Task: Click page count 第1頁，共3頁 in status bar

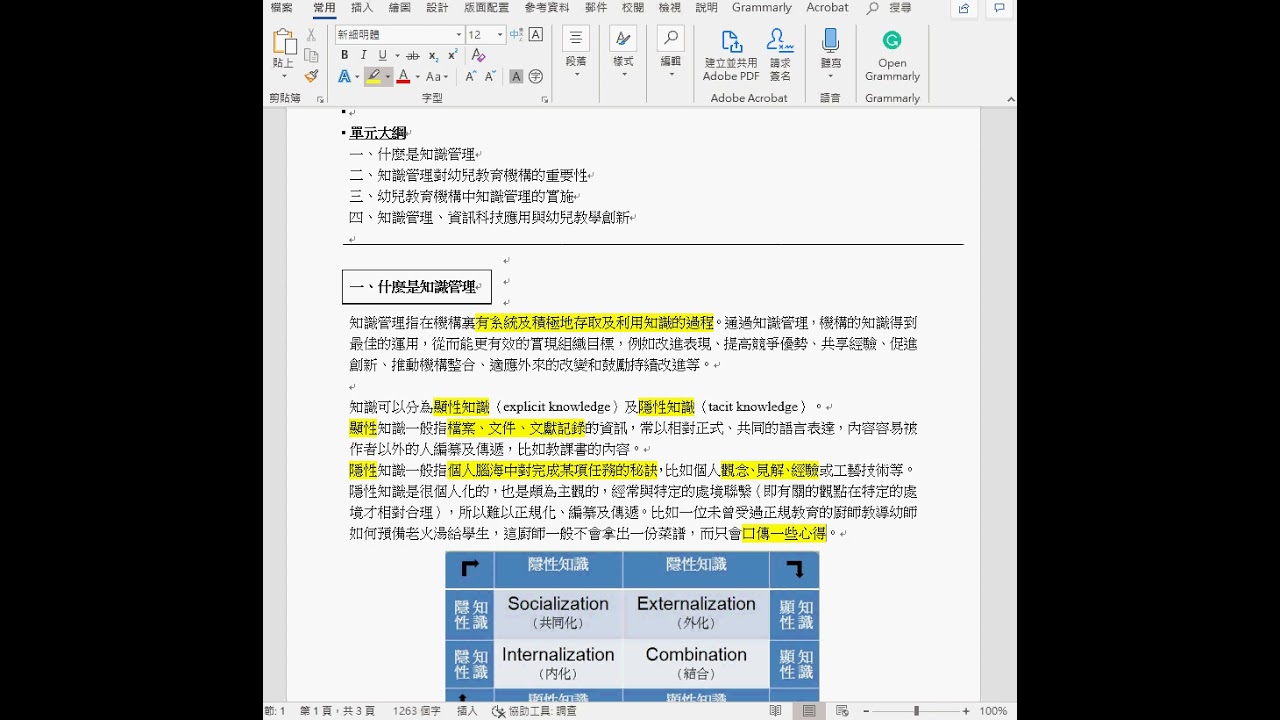Action: point(338,711)
